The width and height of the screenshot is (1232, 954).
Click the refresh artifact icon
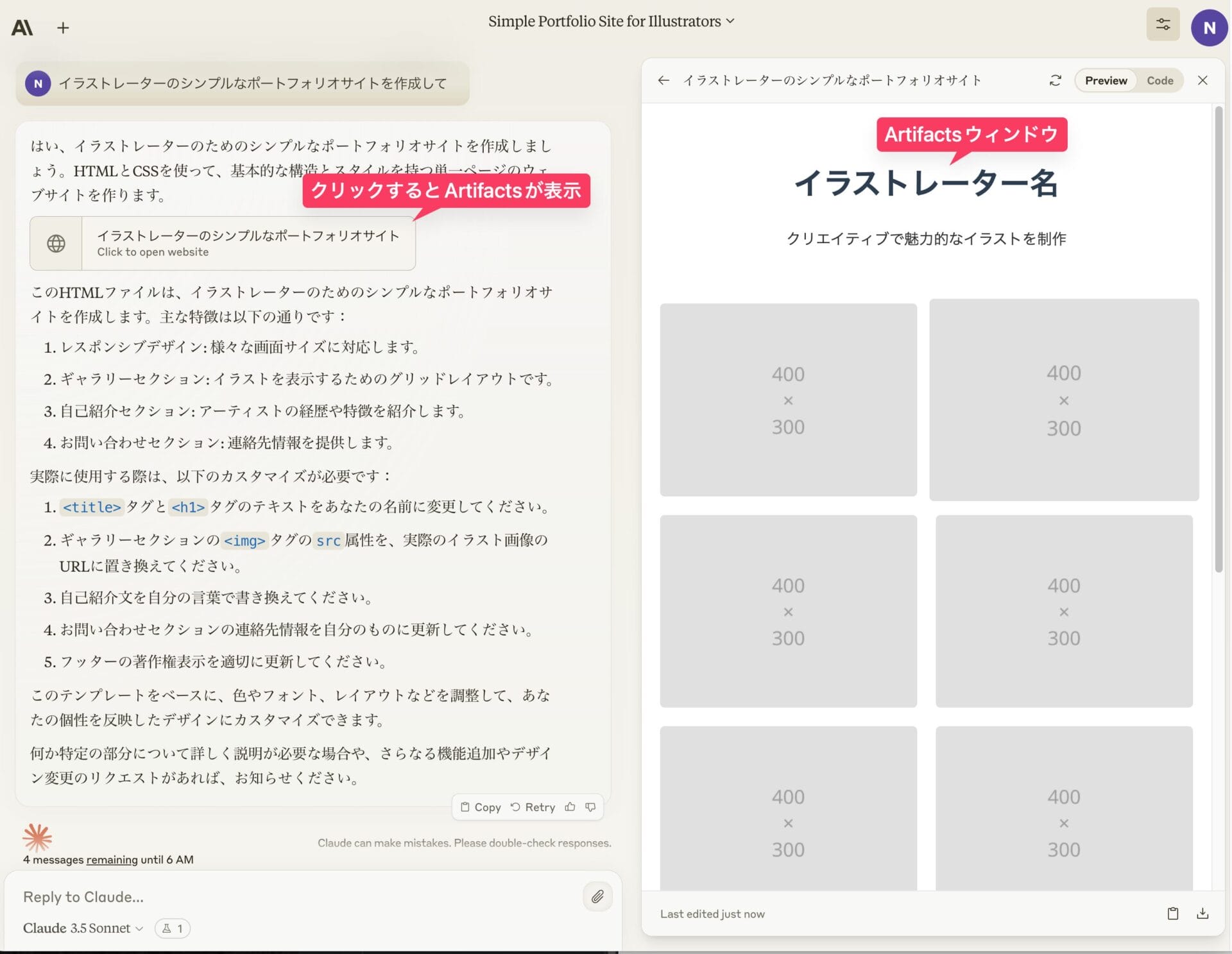click(1055, 80)
